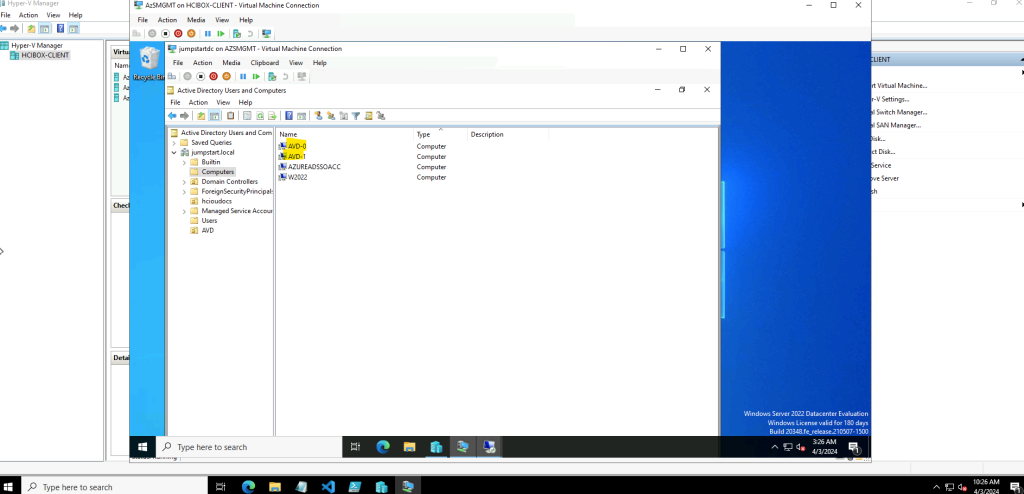Viewport: 1024px width, 494px height.
Task: Click the filter funnel icon in Active Directory toolbar
Action: point(356,116)
